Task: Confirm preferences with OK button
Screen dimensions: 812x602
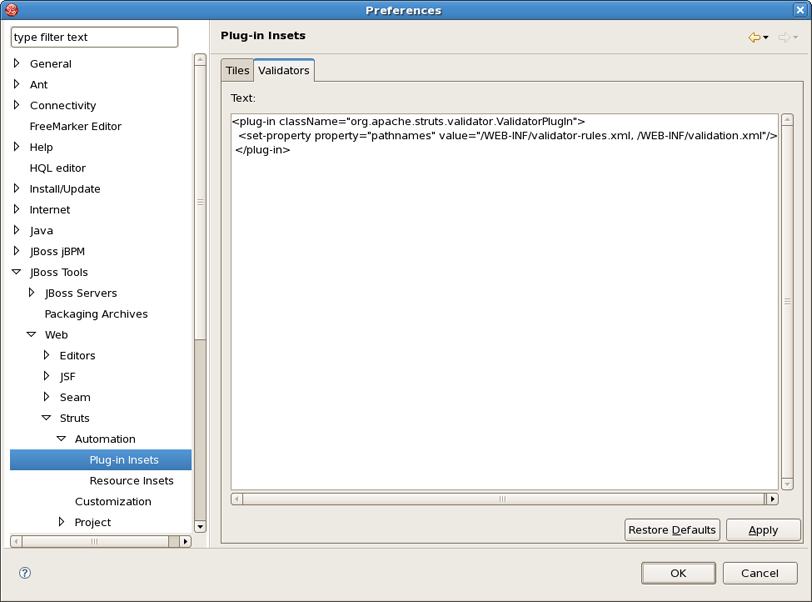Action: pos(678,573)
